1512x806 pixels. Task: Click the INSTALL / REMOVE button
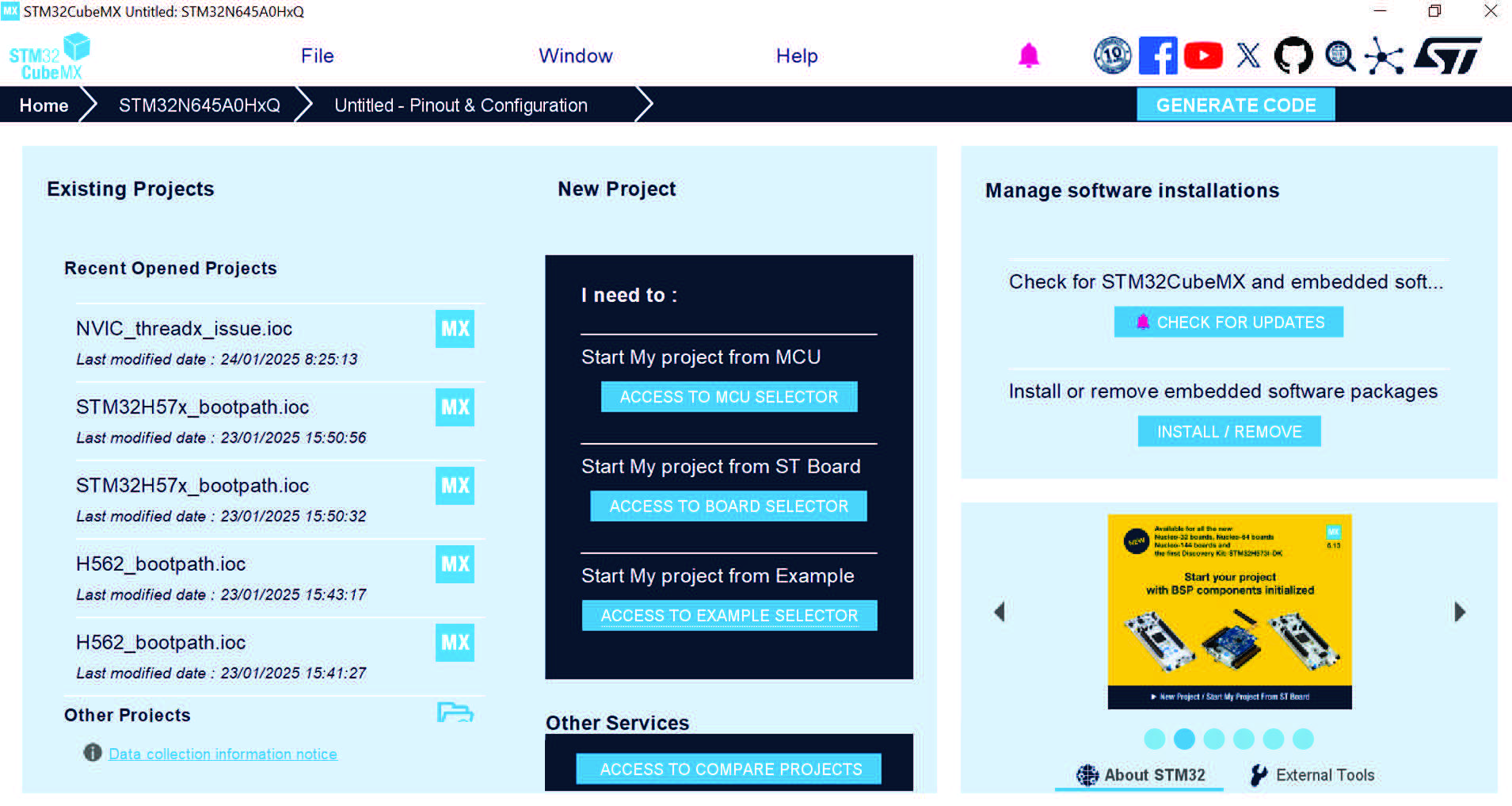1229,431
